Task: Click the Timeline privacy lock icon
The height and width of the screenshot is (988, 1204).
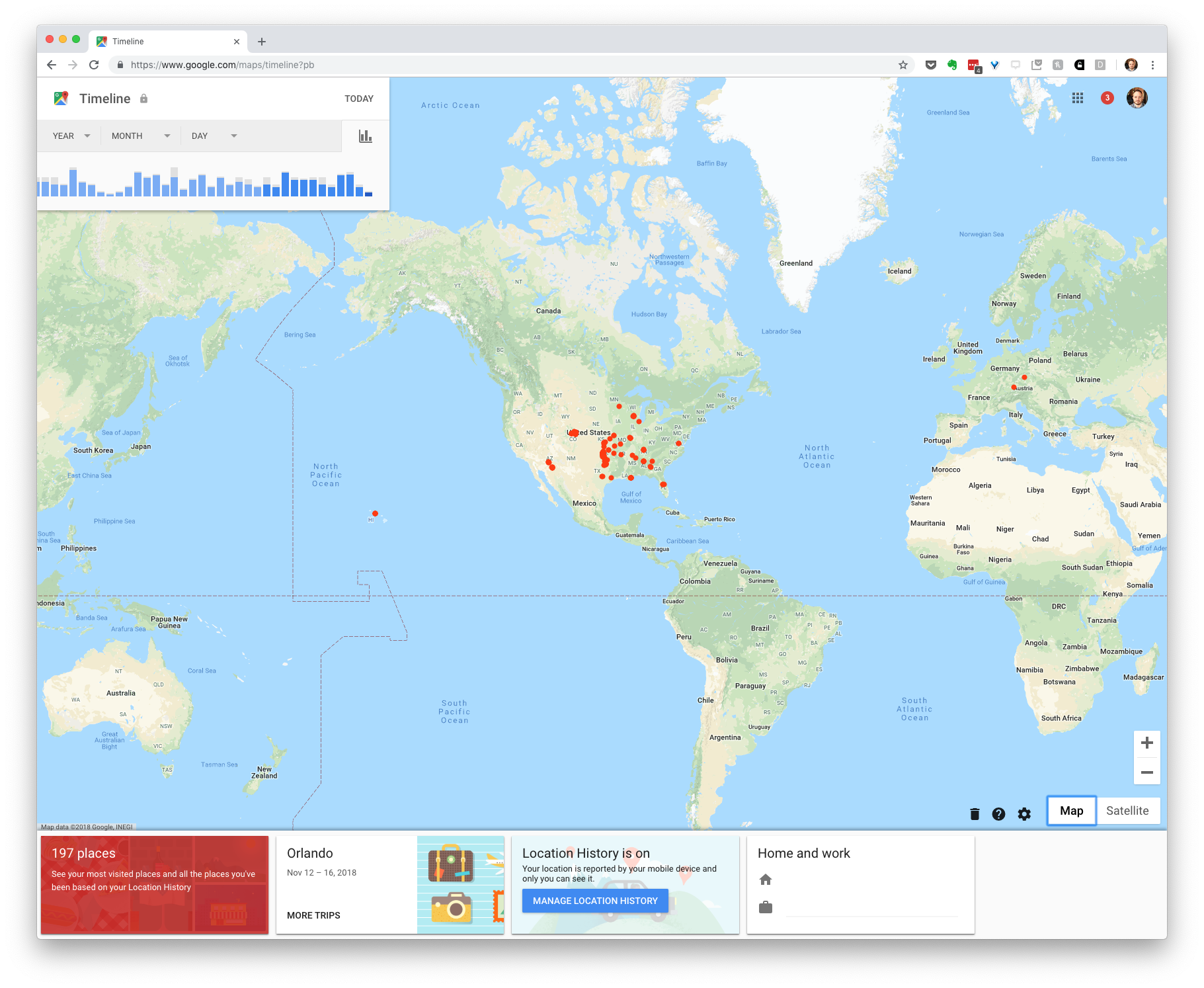Action: click(143, 99)
